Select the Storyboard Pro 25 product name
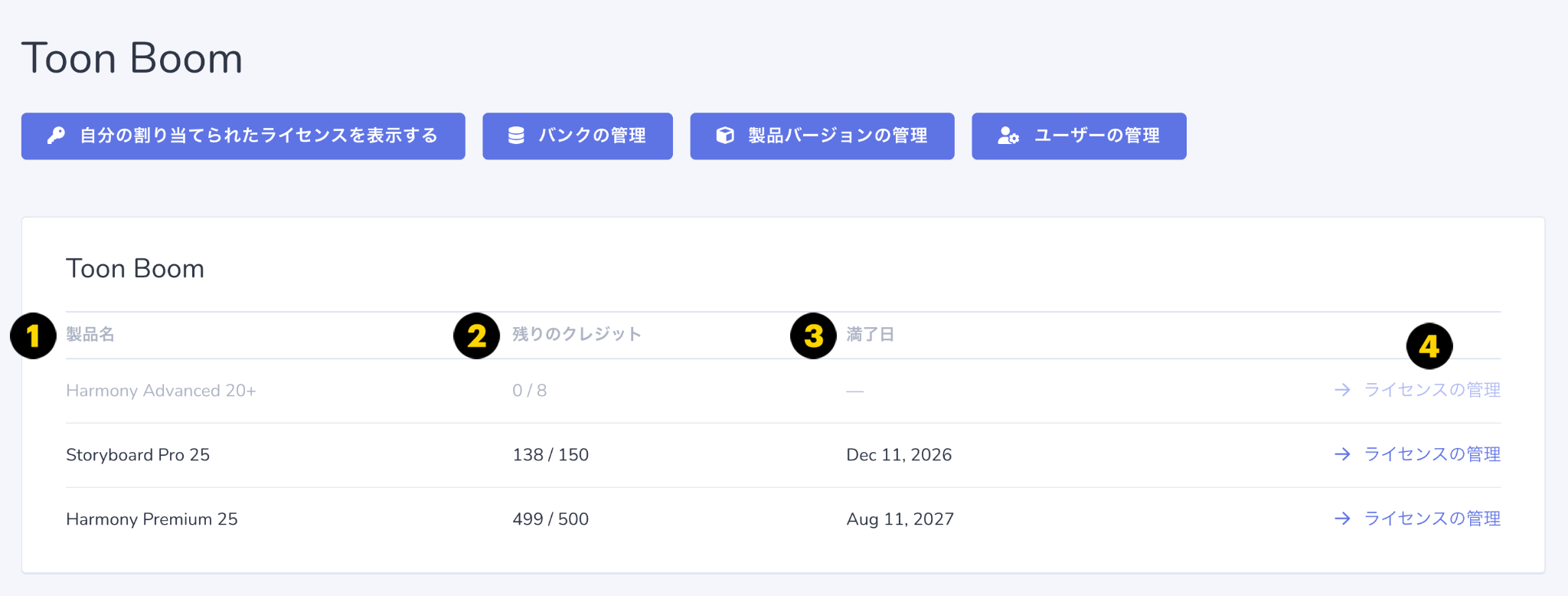 138,455
